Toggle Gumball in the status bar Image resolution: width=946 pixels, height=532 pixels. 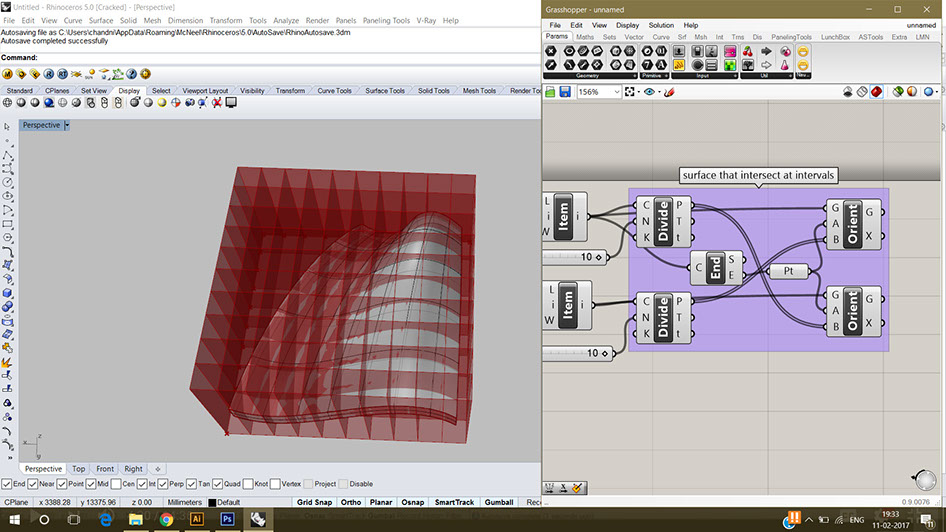(498, 502)
